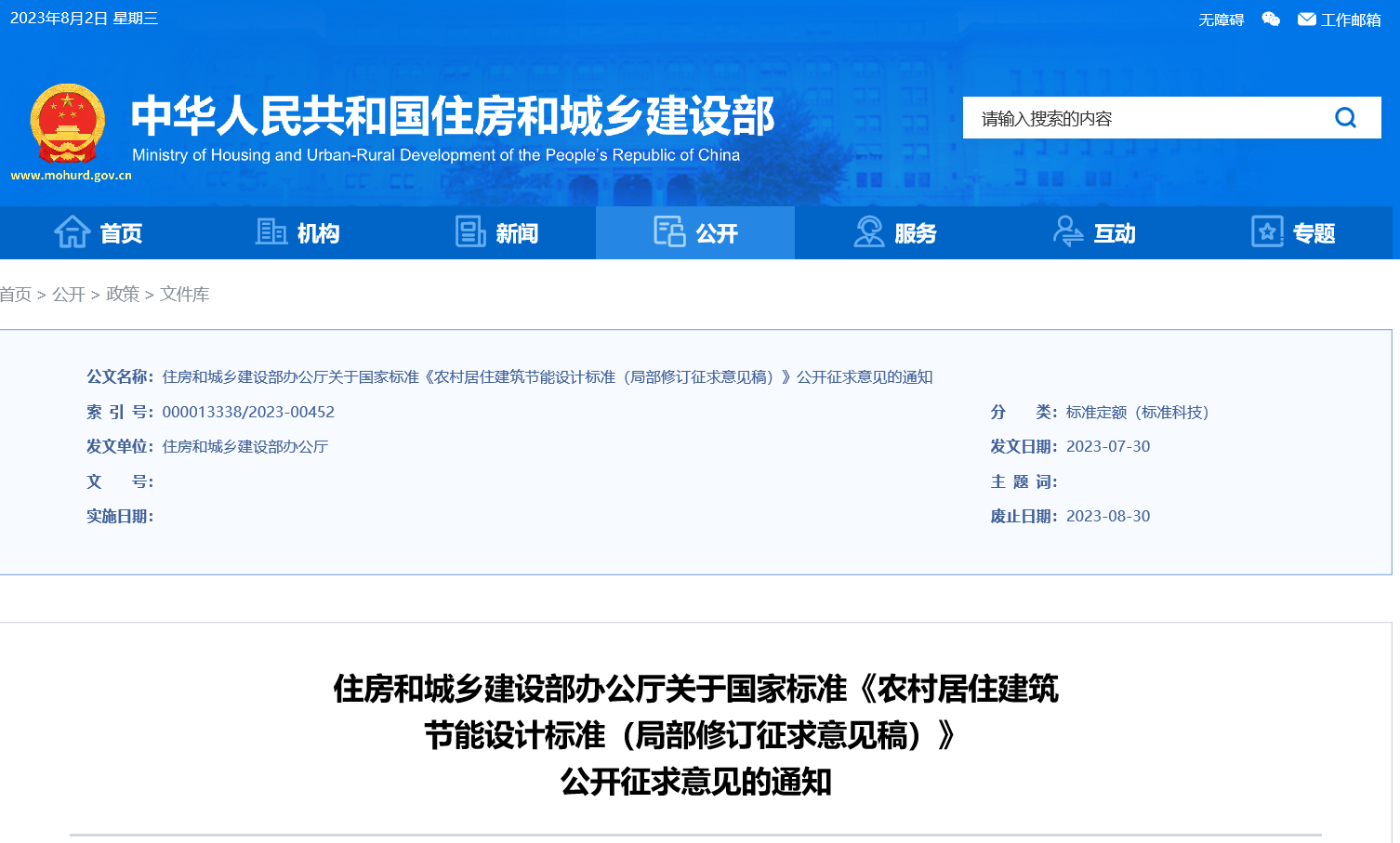The width and height of the screenshot is (1400, 843).
Task: Click 首页 in the breadcrumb
Action: (x=15, y=294)
